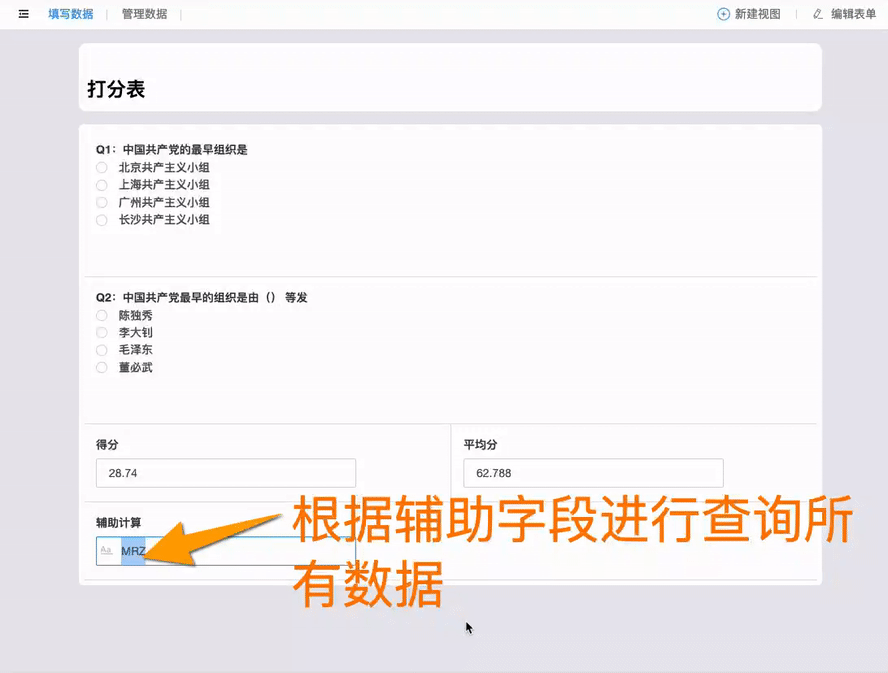Select 广州共产主义小组 for Q1
The height and width of the screenshot is (673, 888).
pyautogui.click(x=101, y=202)
